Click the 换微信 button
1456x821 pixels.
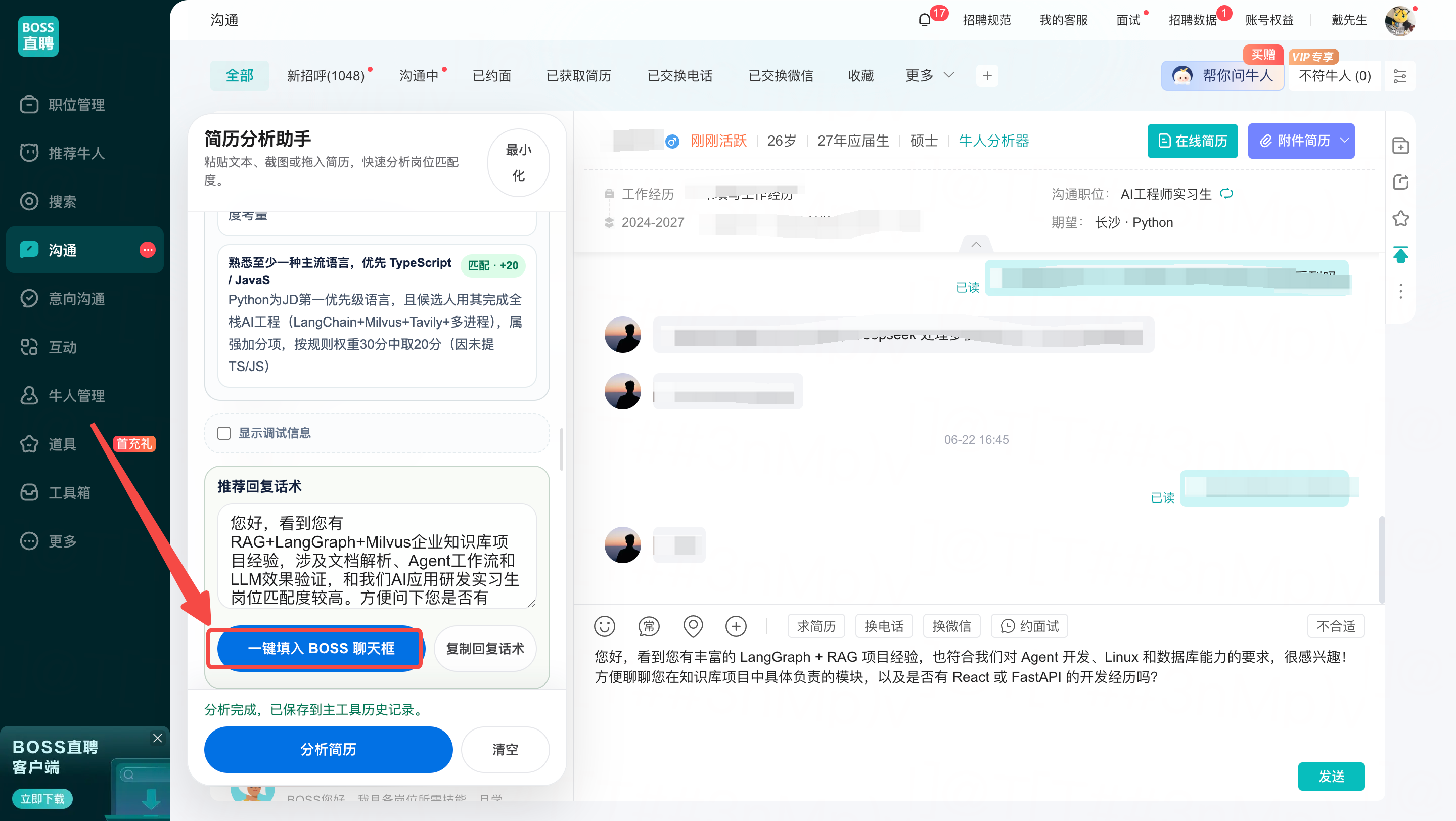[951, 626]
